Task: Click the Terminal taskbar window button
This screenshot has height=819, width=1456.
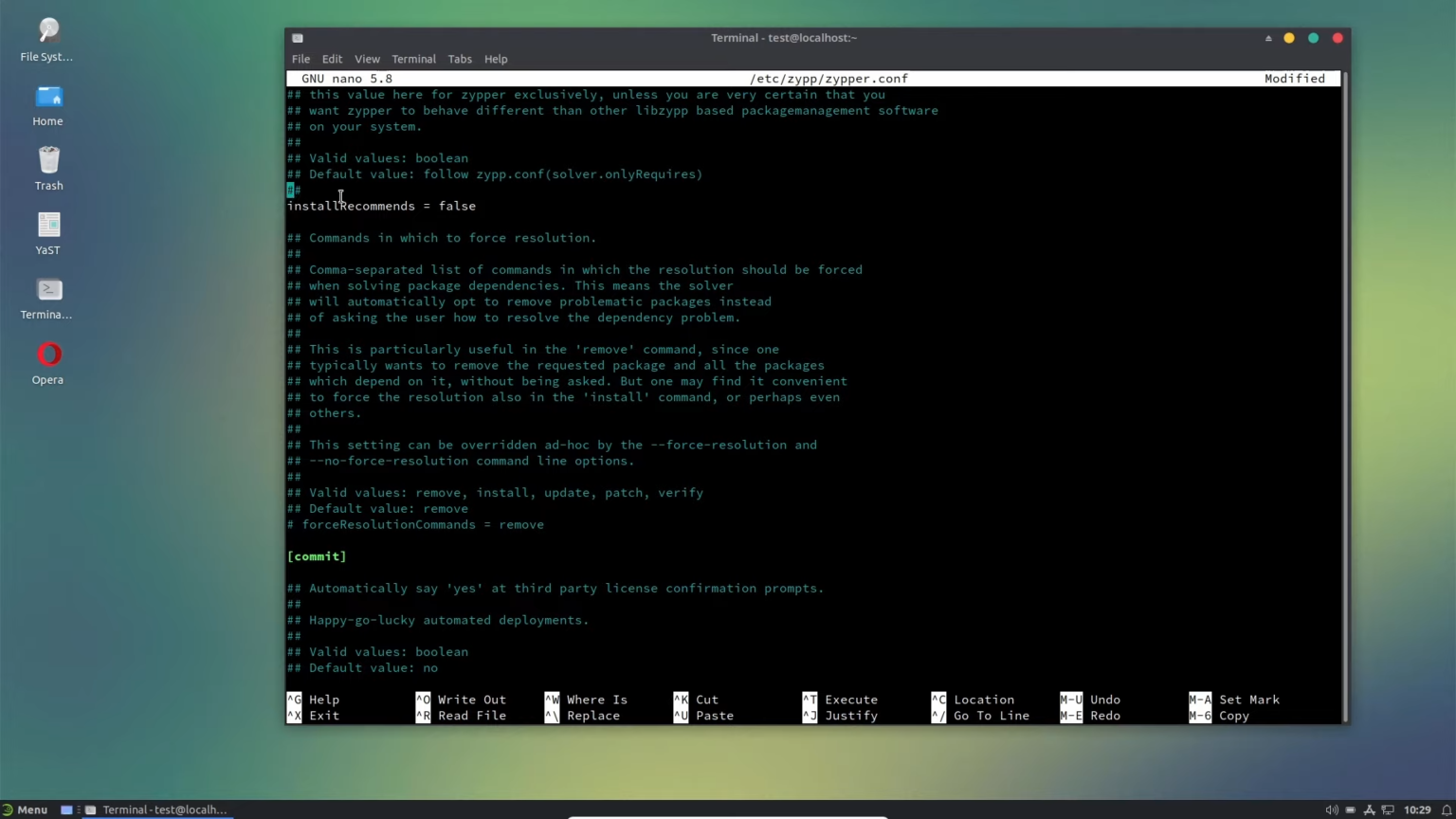Action: click(x=156, y=810)
